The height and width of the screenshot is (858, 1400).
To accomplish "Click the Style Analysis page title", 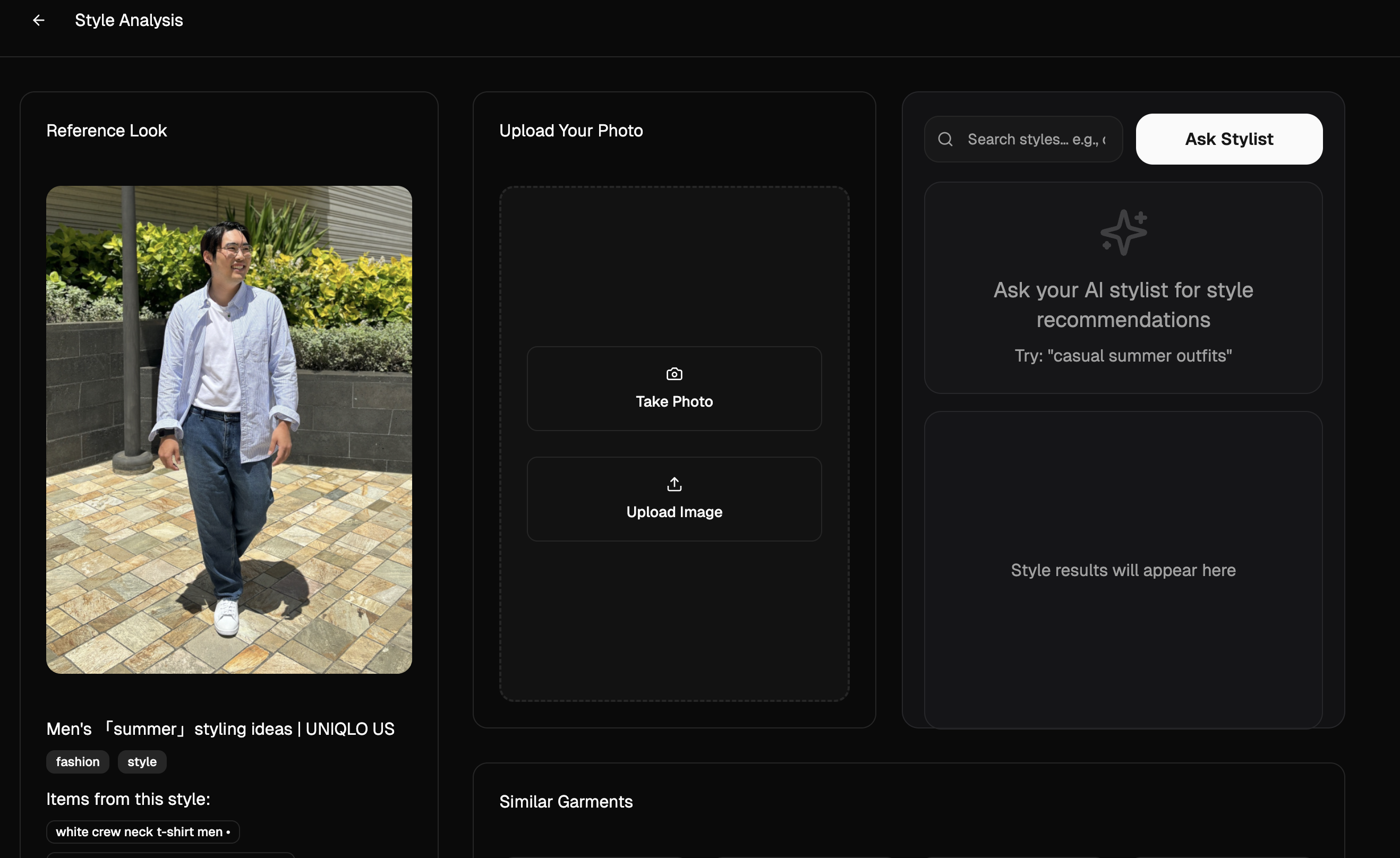I will click(x=129, y=21).
